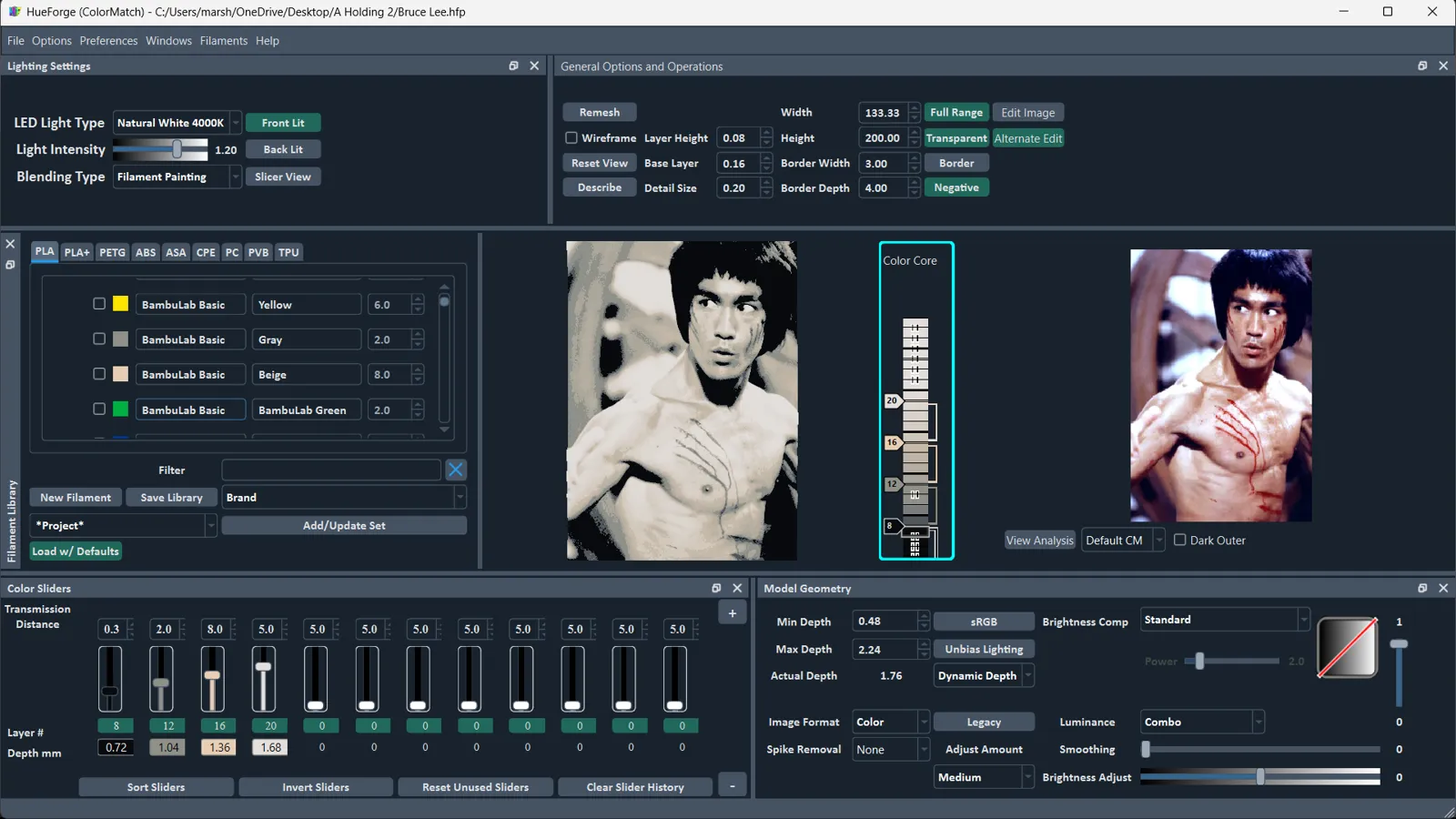Remove a color slider with minus button
The height and width of the screenshot is (819, 1456).
(x=733, y=785)
